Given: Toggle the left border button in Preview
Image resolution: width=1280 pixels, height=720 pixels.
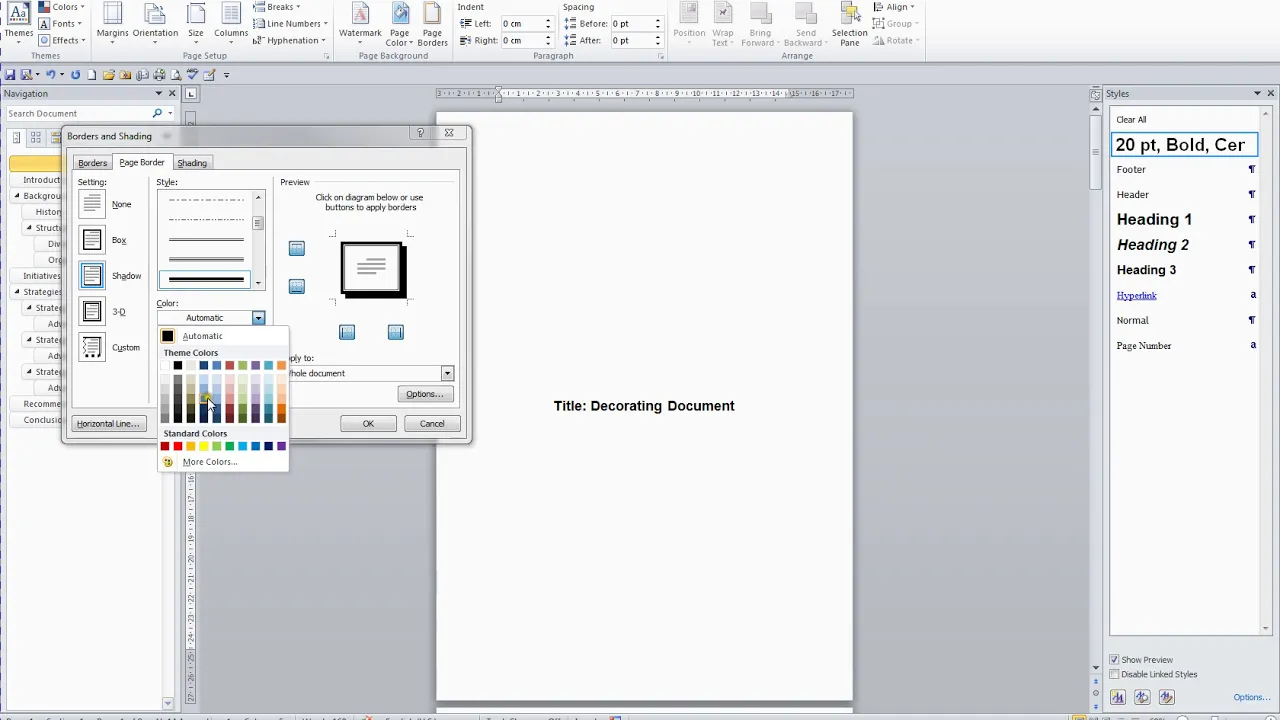Looking at the screenshot, I should pyautogui.click(x=347, y=332).
